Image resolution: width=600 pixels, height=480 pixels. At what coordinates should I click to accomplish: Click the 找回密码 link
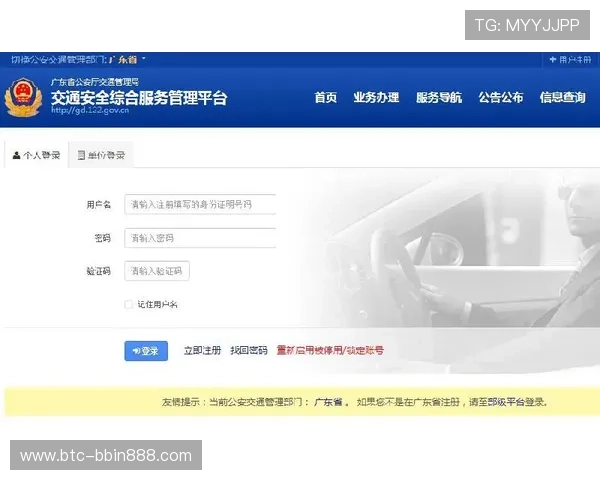tap(249, 350)
